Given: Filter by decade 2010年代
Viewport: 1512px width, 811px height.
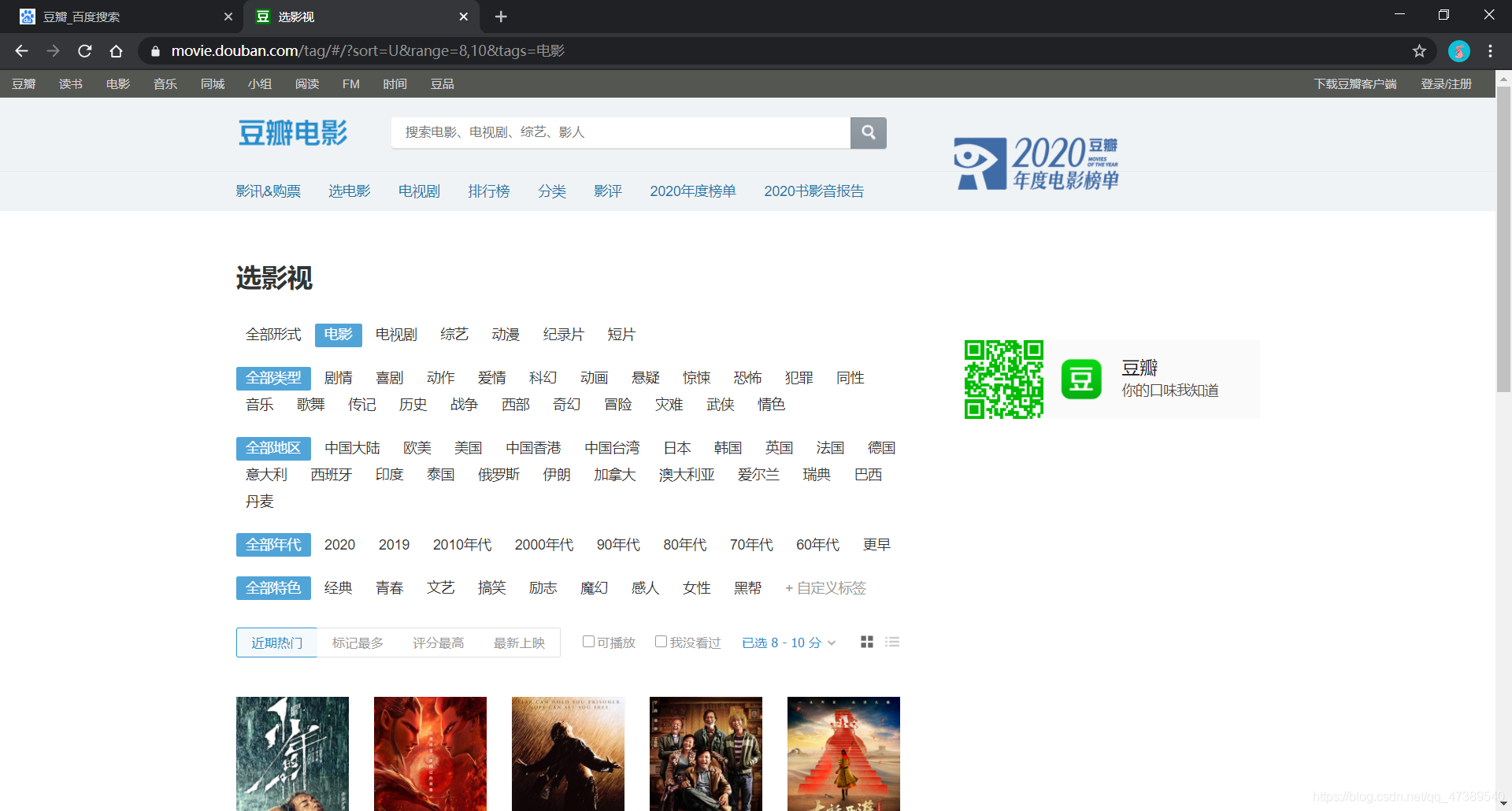Looking at the screenshot, I should [462, 545].
